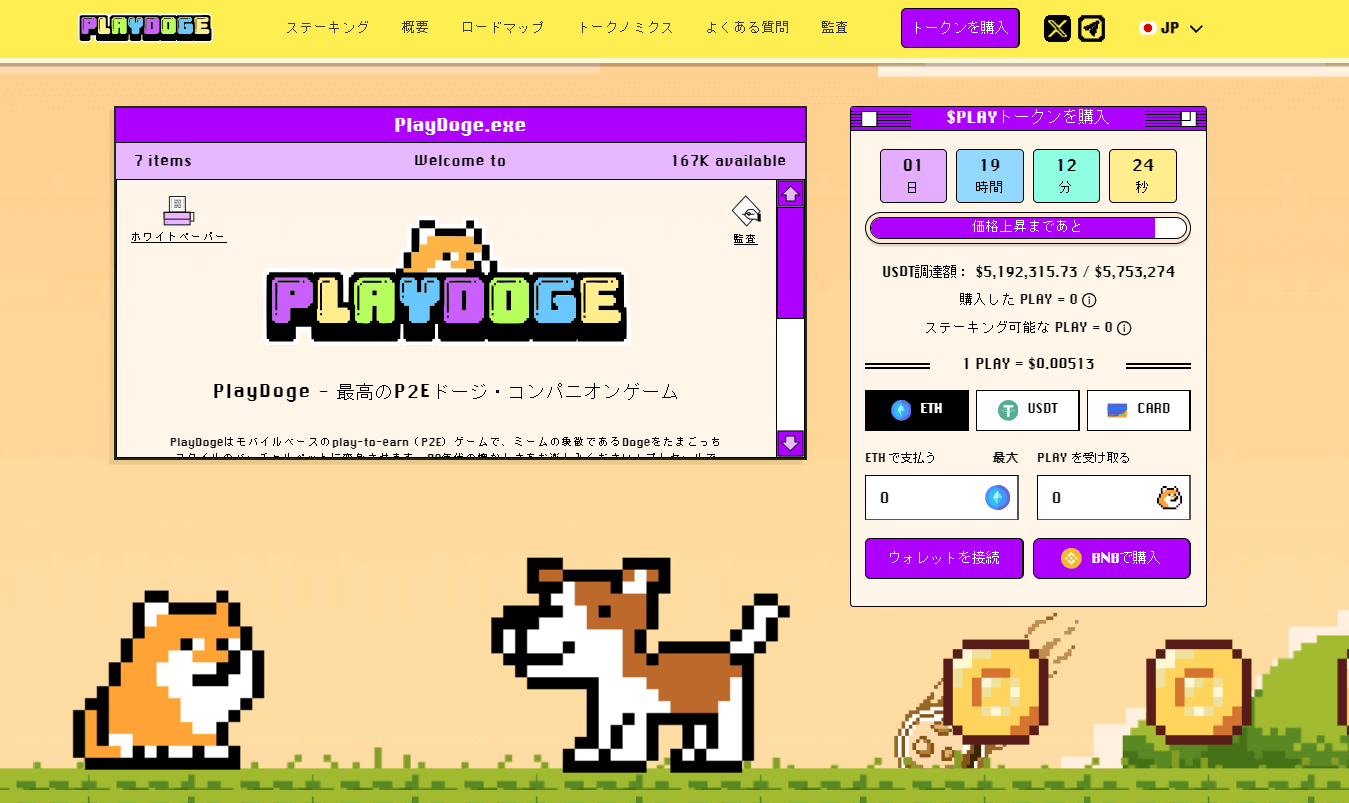1349x803 pixels.
Task: Focus the ETH で支払う amount field
Action: coord(942,498)
